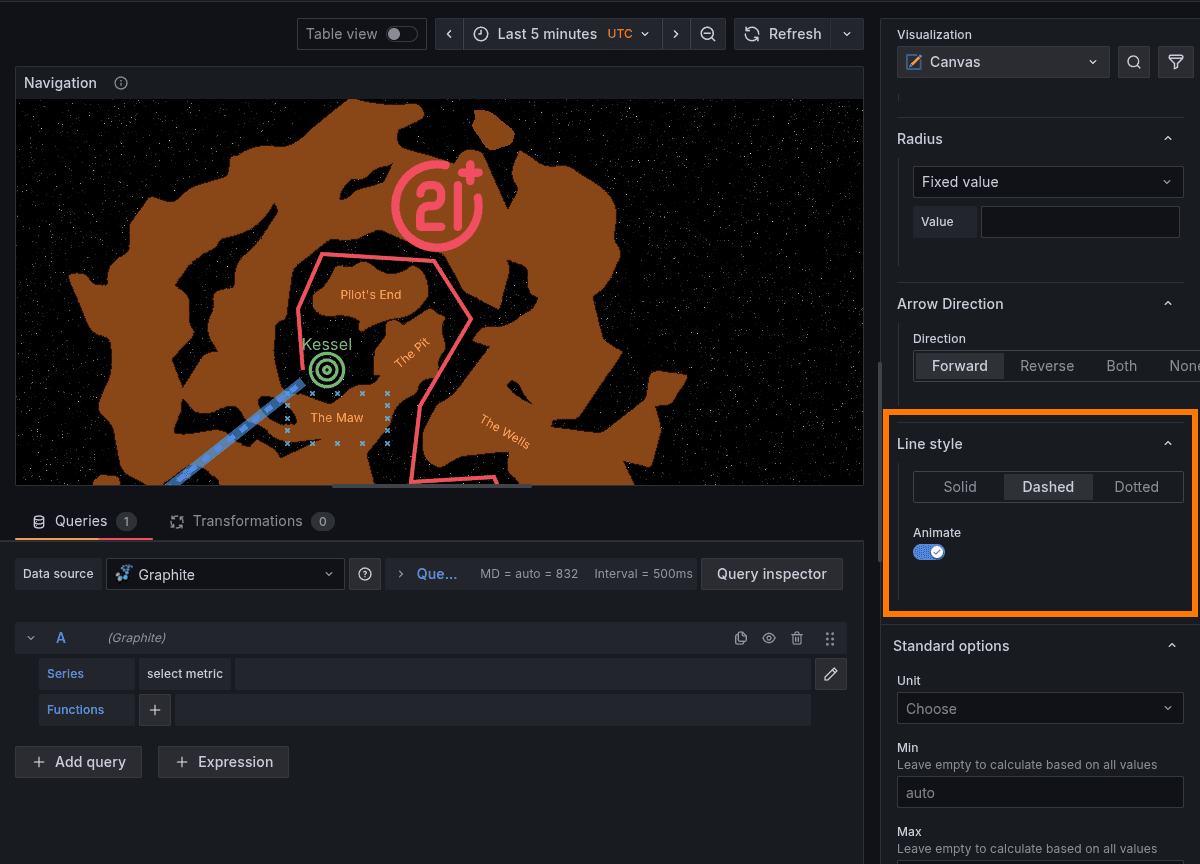
Task: Select the Queries tab
Action: pos(84,521)
